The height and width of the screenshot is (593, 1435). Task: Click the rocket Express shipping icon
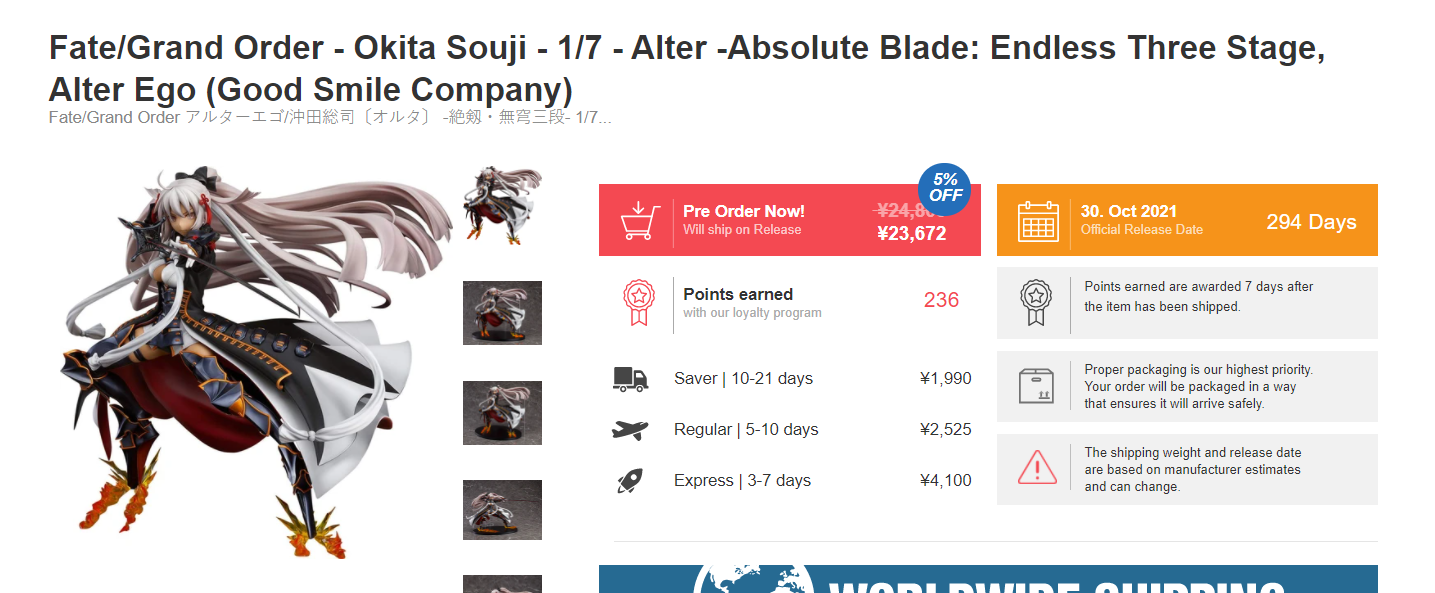pos(629,481)
